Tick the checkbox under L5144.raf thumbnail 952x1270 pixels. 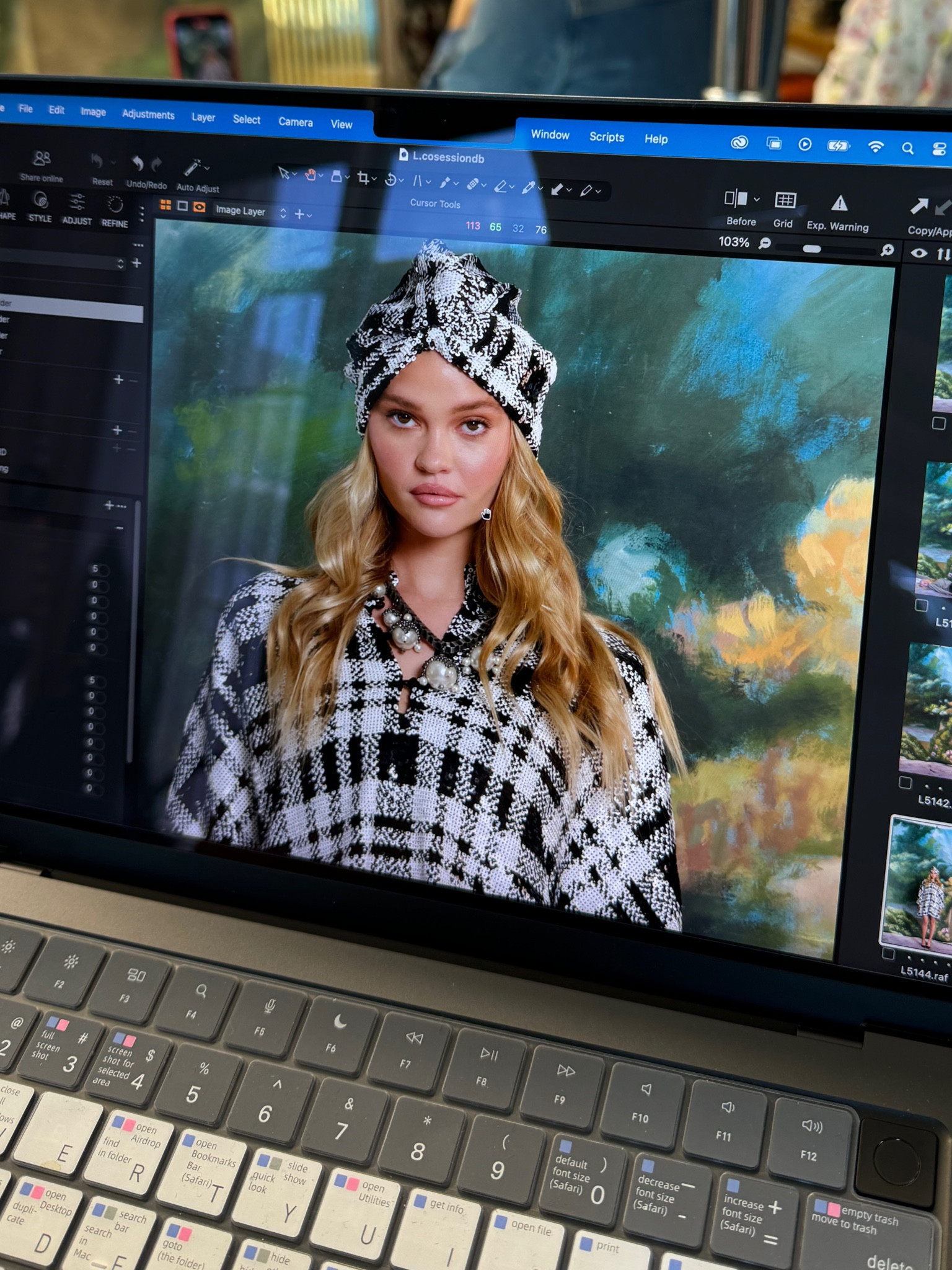[x=888, y=953]
